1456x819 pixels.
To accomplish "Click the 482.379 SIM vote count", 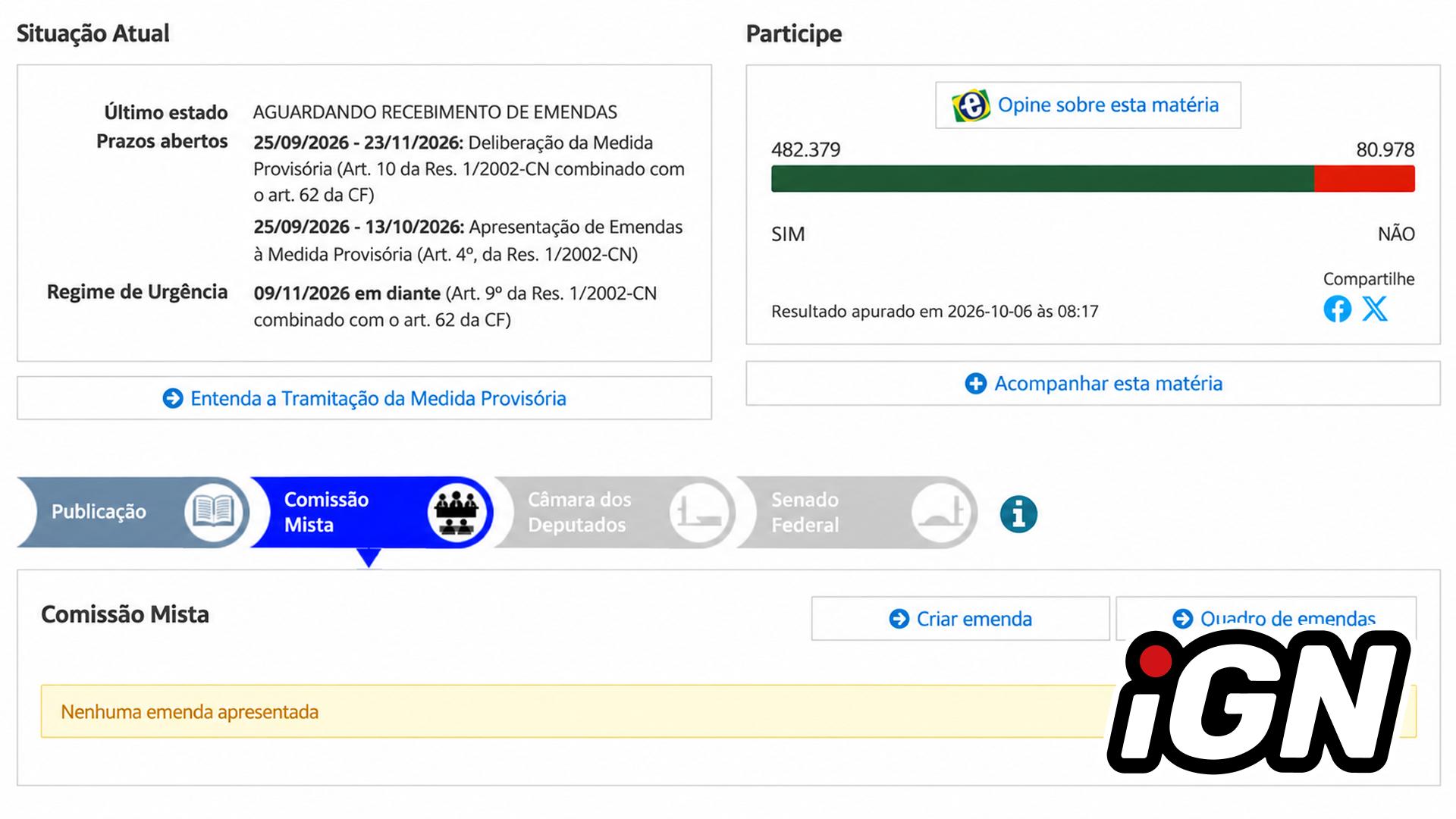I will pos(805,149).
